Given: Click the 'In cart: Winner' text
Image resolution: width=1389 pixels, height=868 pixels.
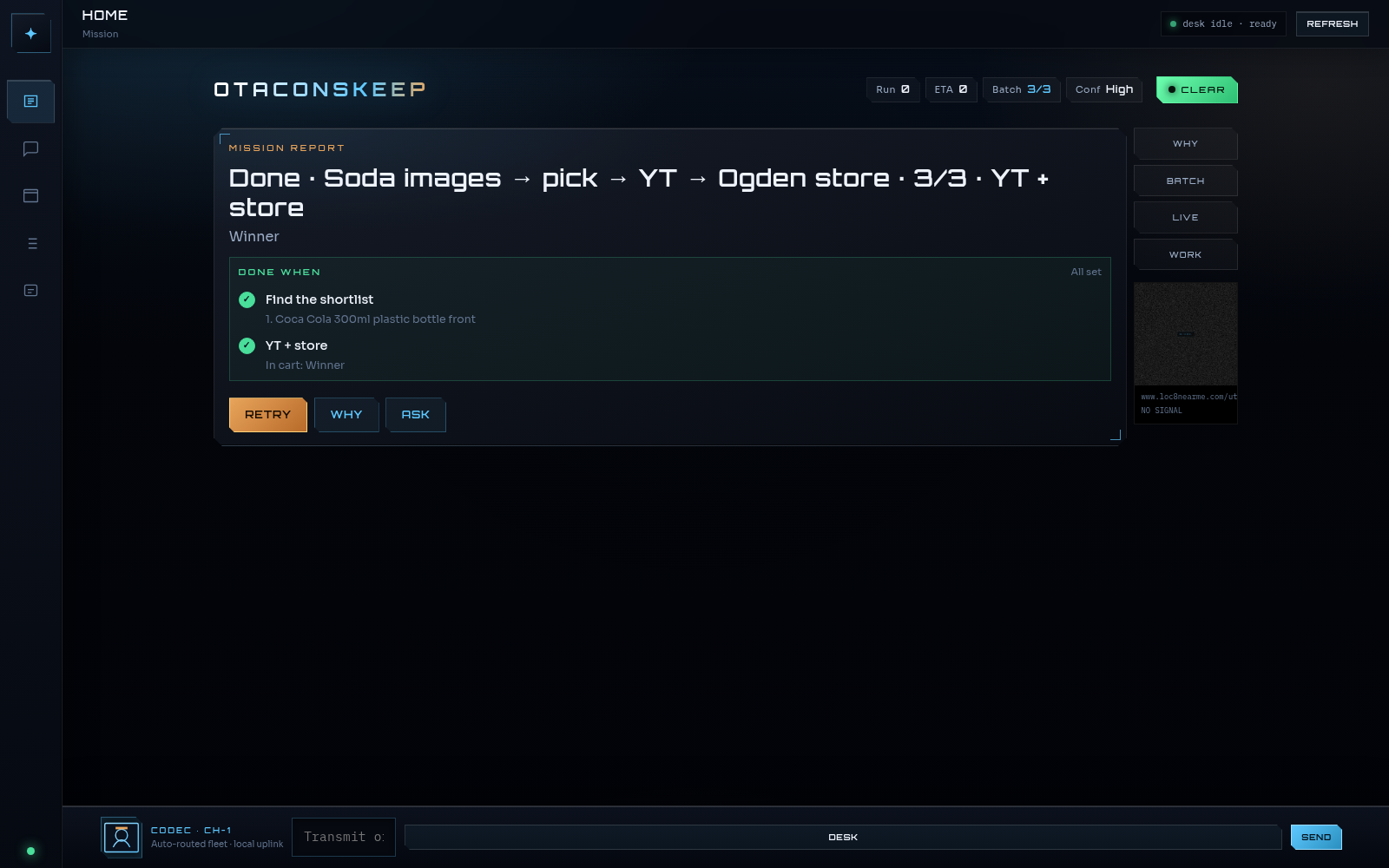Looking at the screenshot, I should click(x=305, y=365).
